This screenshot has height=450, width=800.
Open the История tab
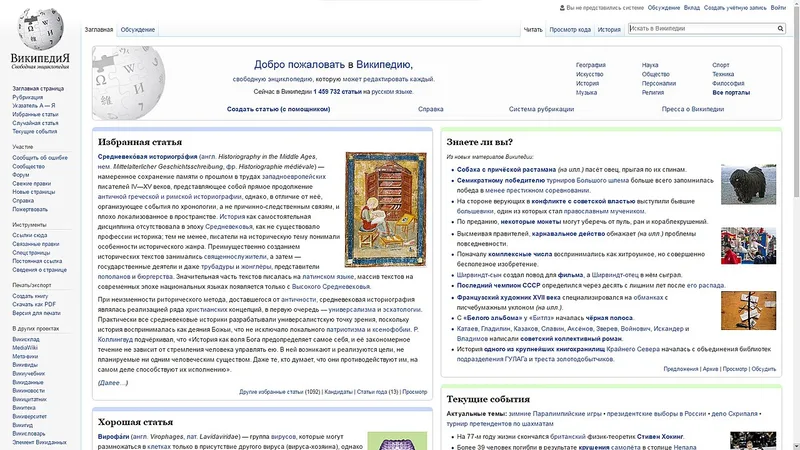(x=609, y=30)
